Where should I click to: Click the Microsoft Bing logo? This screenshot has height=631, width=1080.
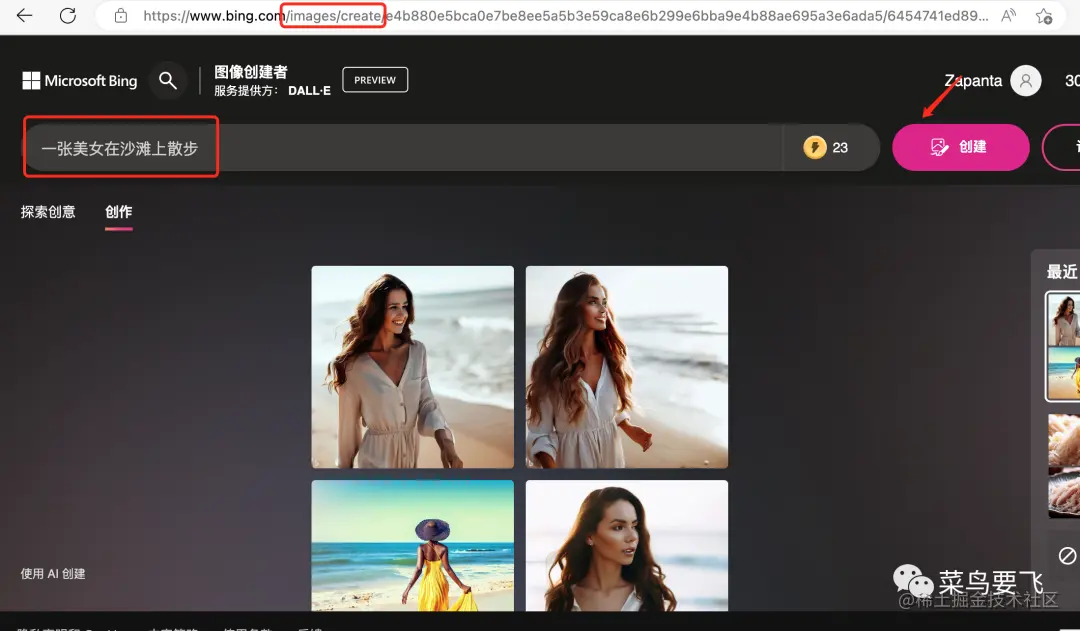pyautogui.click(x=80, y=81)
